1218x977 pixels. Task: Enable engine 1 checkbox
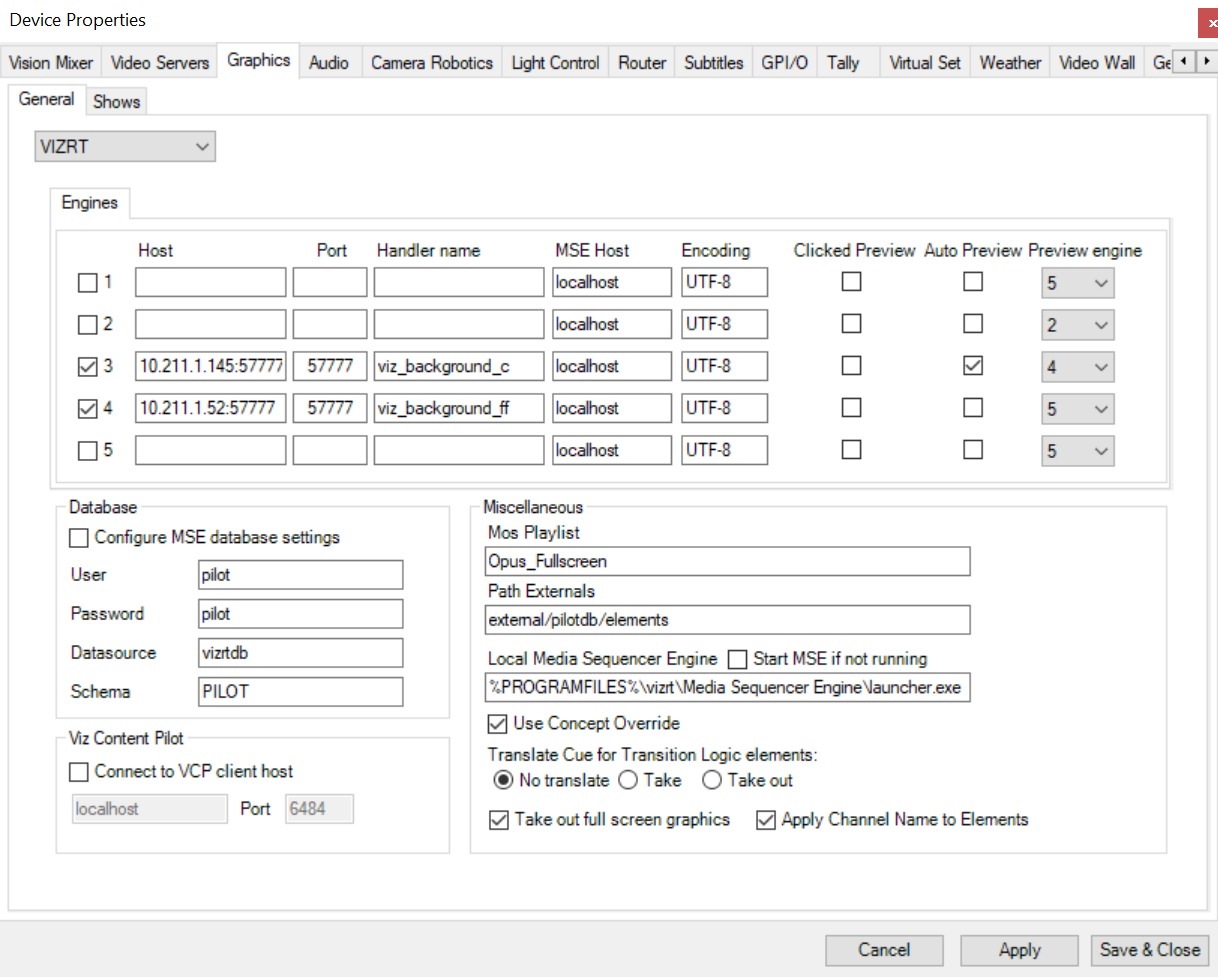[88, 283]
